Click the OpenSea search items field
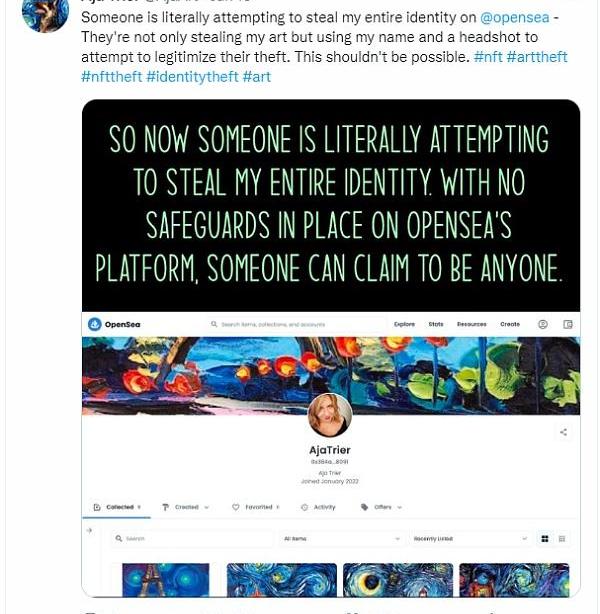 coord(298,324)
